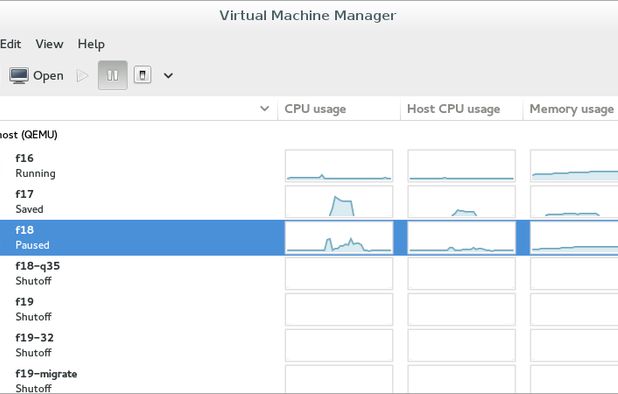Open the View menu
Viewport: 618px width, 394px height.
tap(49, 44)
